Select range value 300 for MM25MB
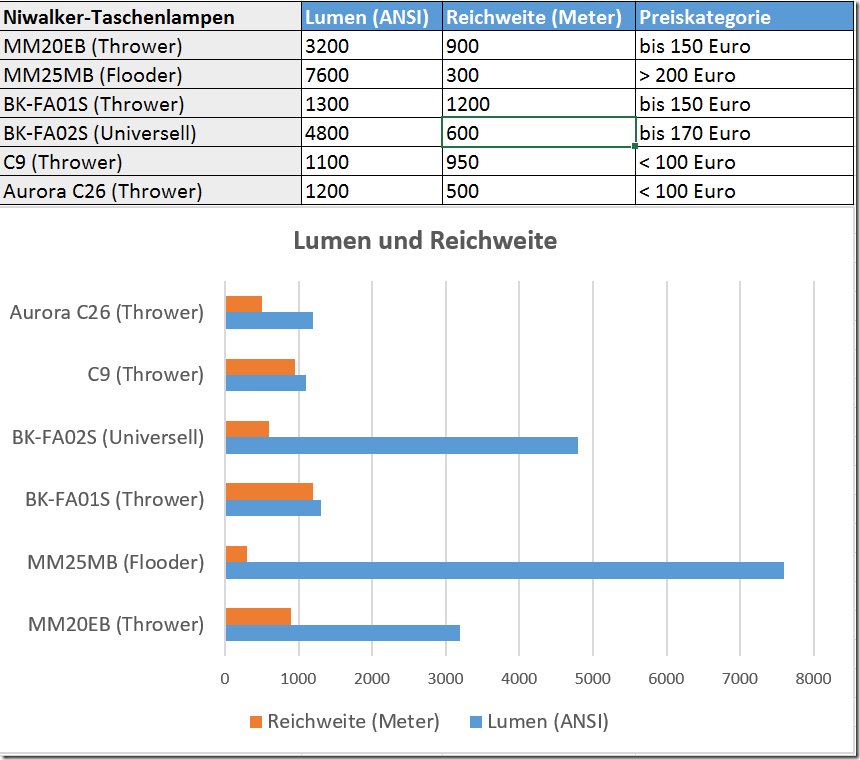The height and width of the screenshot is (760, 860). point(539,75)
